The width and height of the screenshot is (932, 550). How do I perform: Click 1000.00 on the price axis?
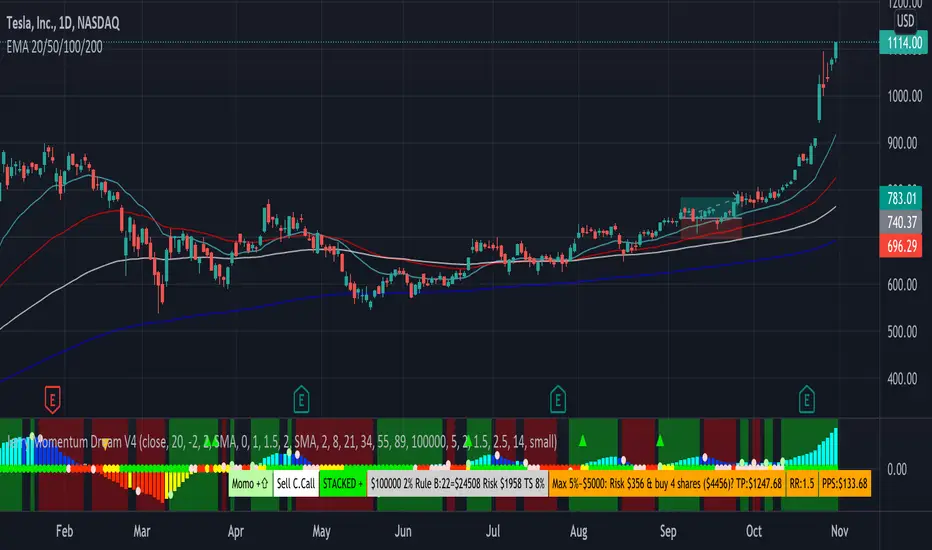click(x=905, y=96)
